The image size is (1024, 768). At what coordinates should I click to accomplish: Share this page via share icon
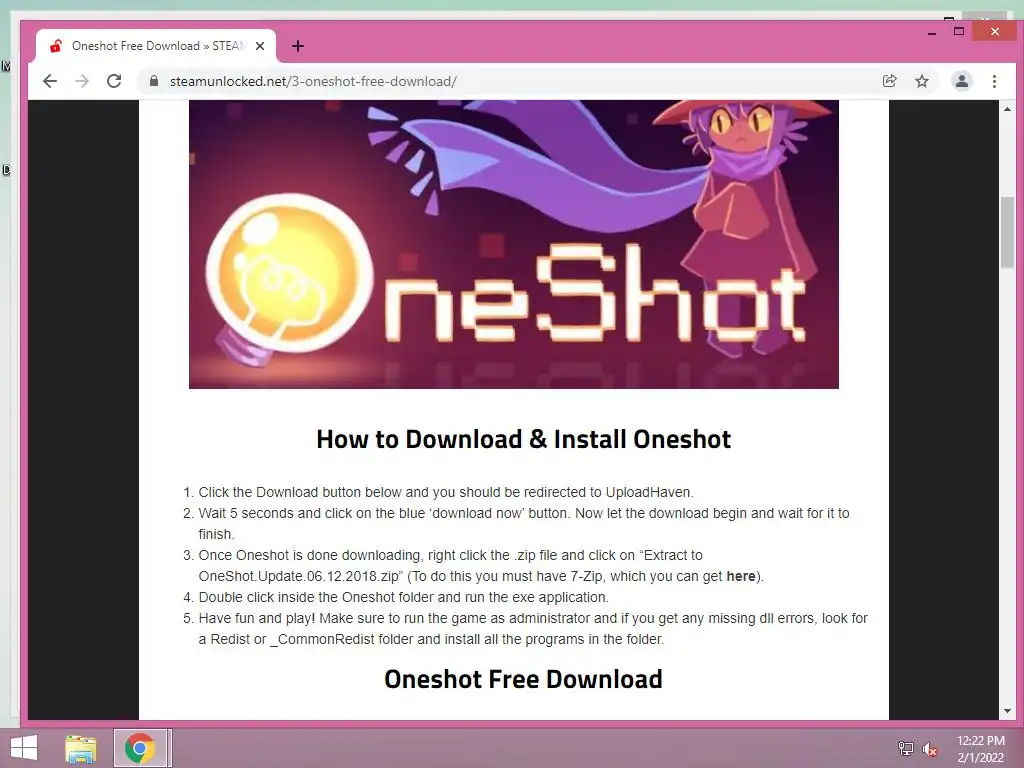[889, 81]
